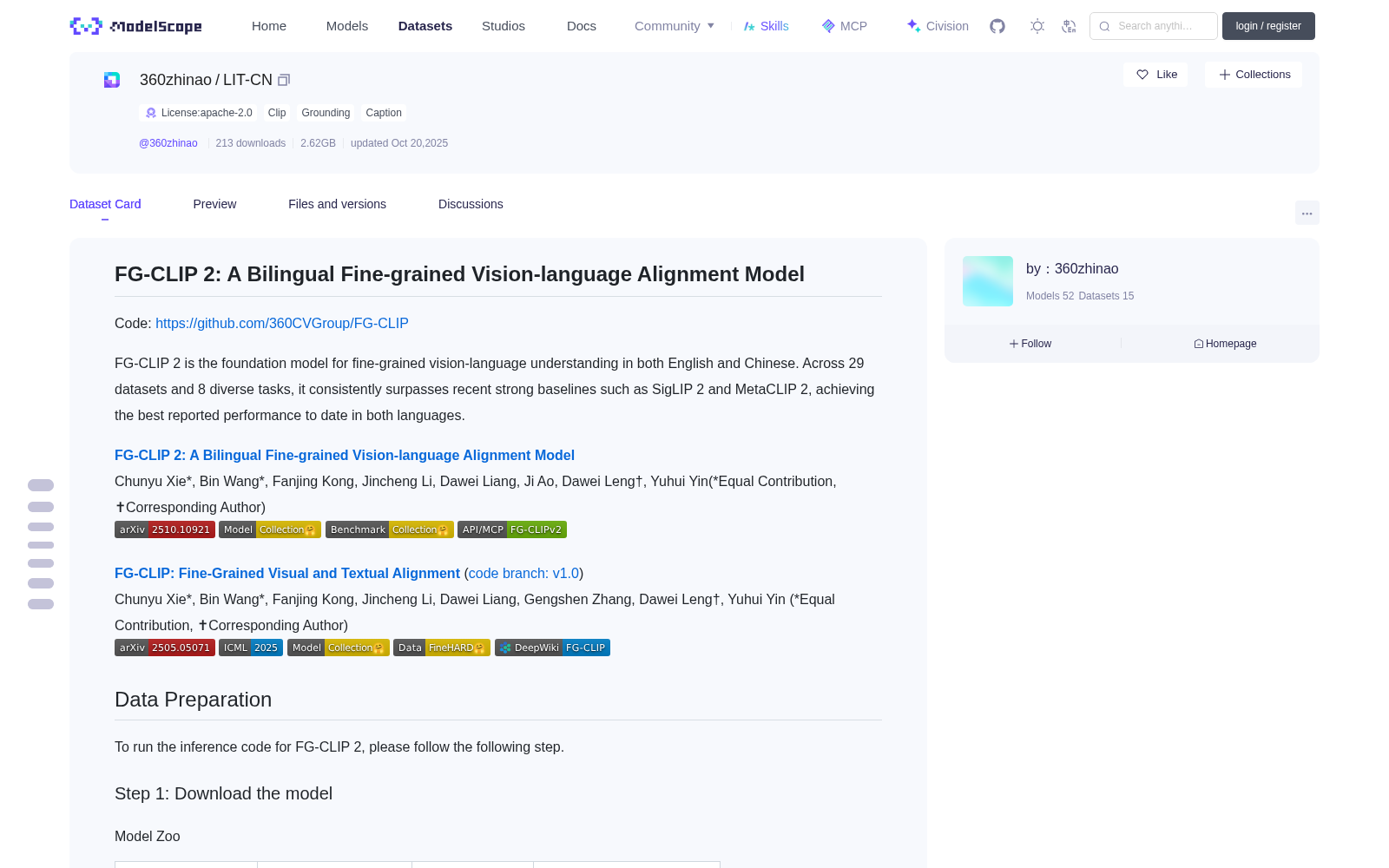The image size is (1389, 868).
Task: Open the arXiv 2505.05071 badge
Action: [x=165, y=648]
